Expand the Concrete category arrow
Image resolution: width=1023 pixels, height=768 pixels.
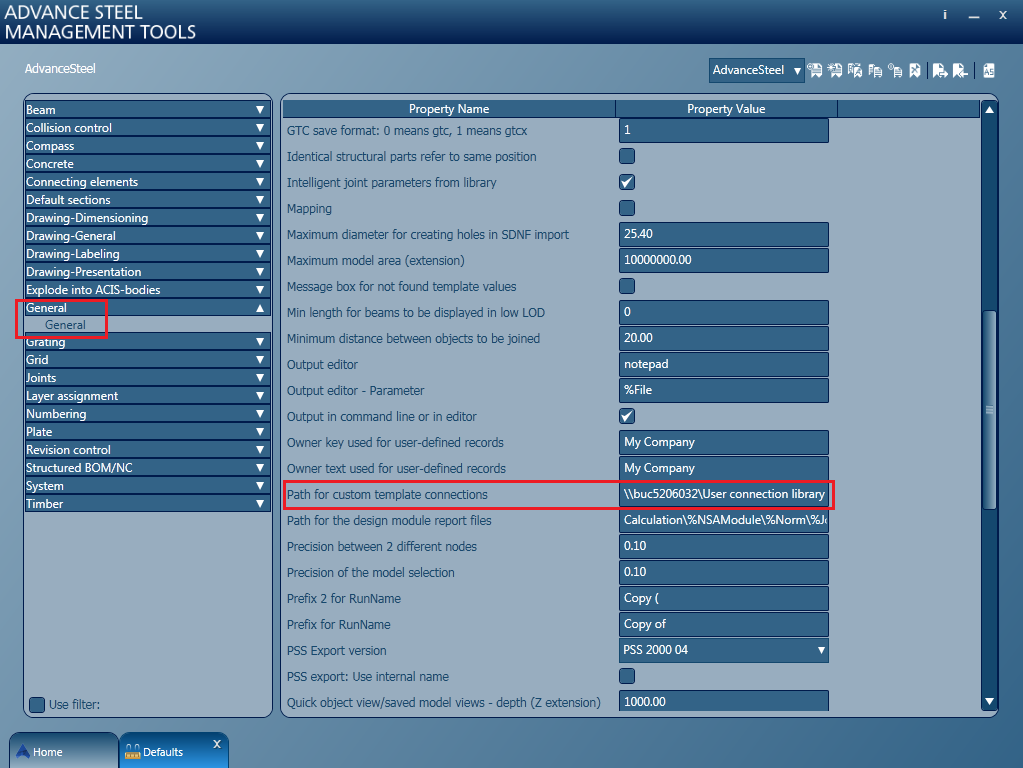[x=260, y=164]
